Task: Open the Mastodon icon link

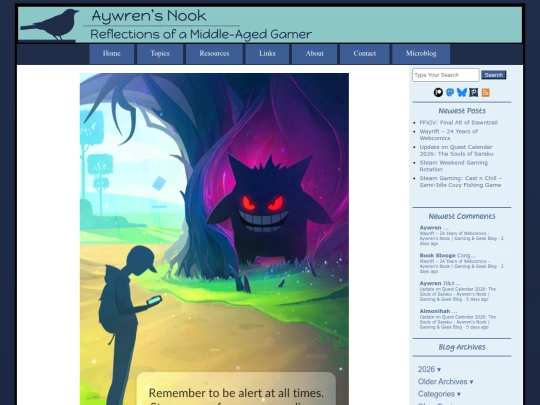Action: [450, 92]
